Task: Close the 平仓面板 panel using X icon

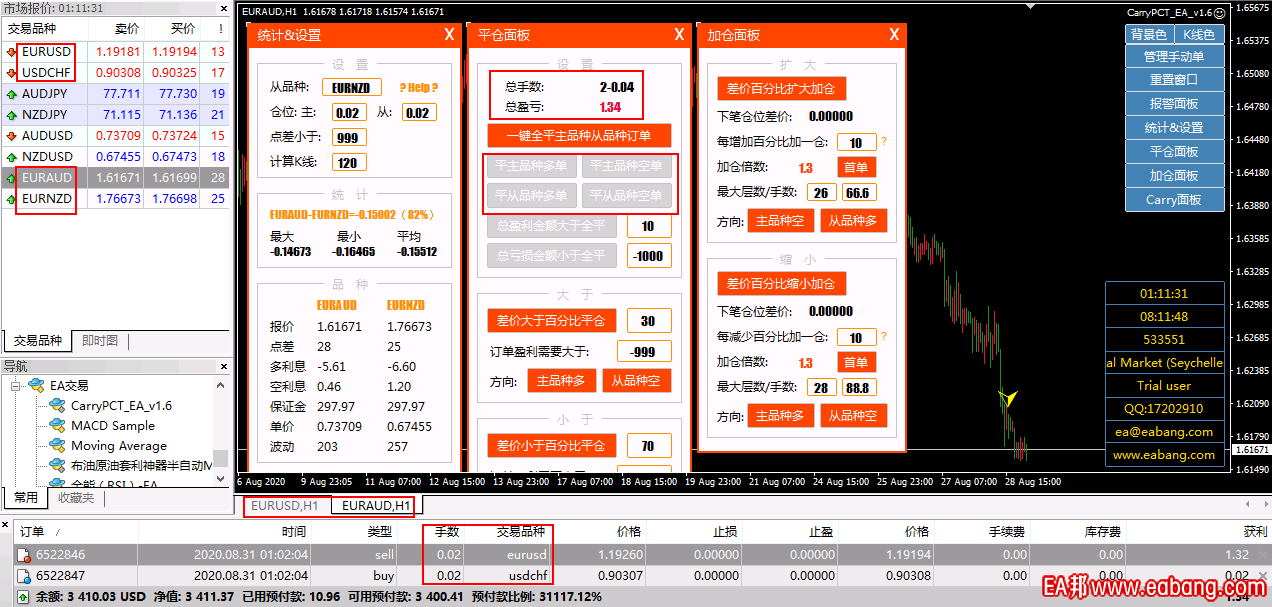Action: tap(679, 35)
